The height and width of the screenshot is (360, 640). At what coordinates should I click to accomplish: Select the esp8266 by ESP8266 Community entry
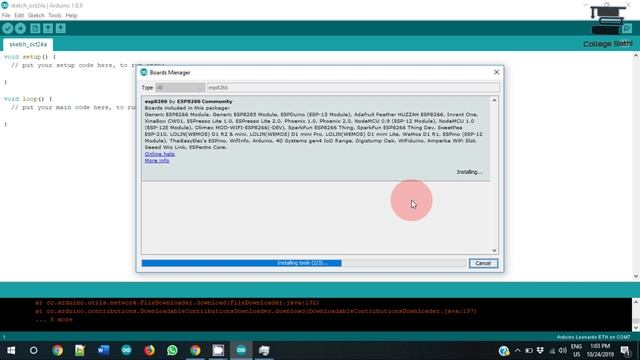(316, 138)
